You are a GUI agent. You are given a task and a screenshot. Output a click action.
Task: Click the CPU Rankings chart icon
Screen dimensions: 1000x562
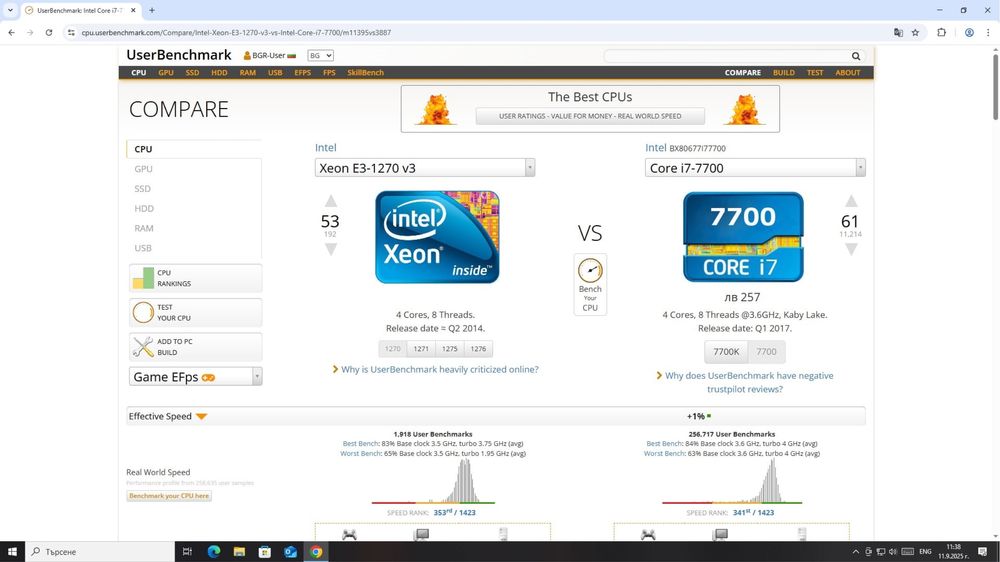(x=143, y=278)
